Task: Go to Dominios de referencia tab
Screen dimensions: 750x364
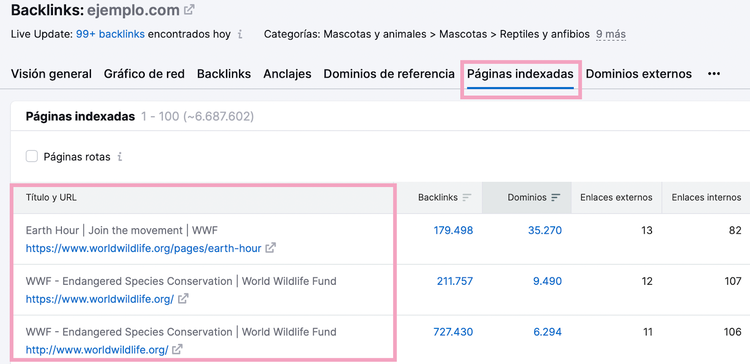Action: click(389, 74)
